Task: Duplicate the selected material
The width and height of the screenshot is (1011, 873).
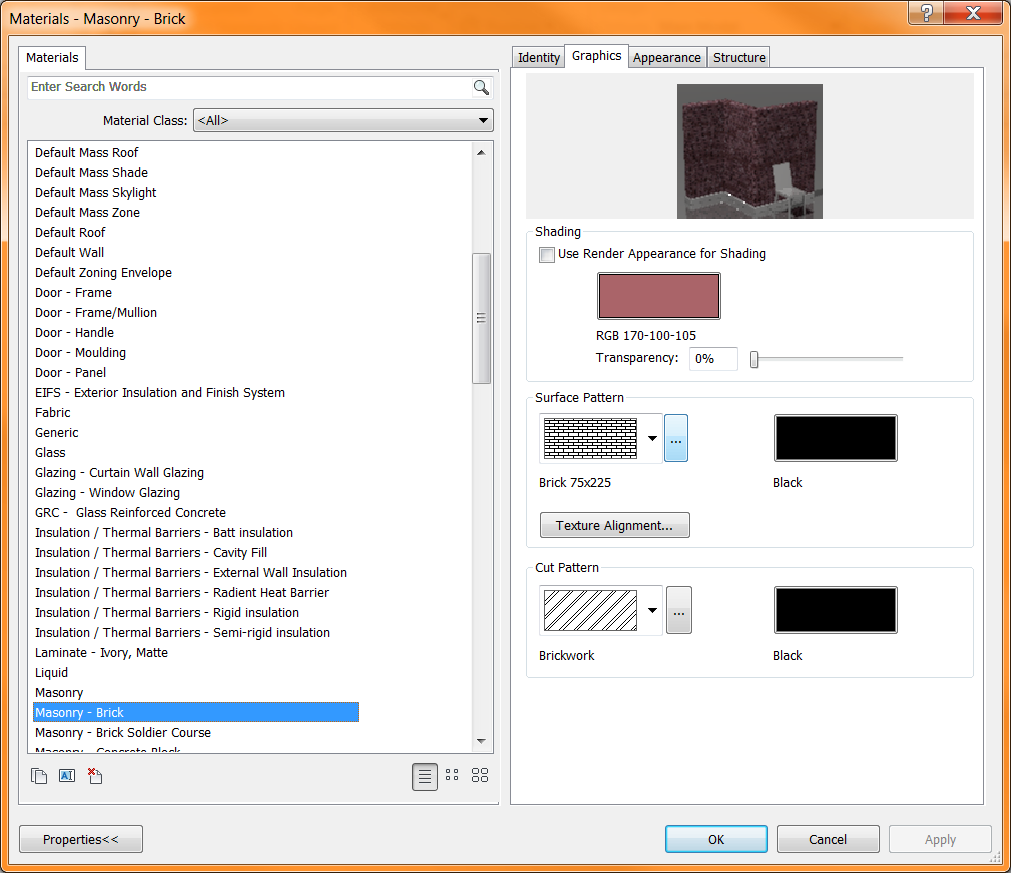Action: pyautogui.click(x=39, y=775)
